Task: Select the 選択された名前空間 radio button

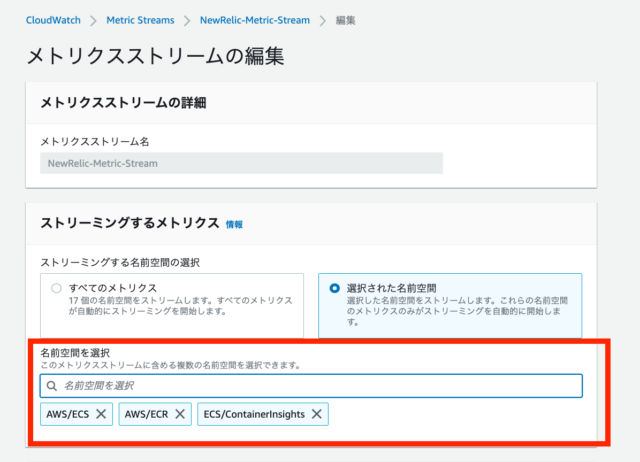Action: click(334, 288)
